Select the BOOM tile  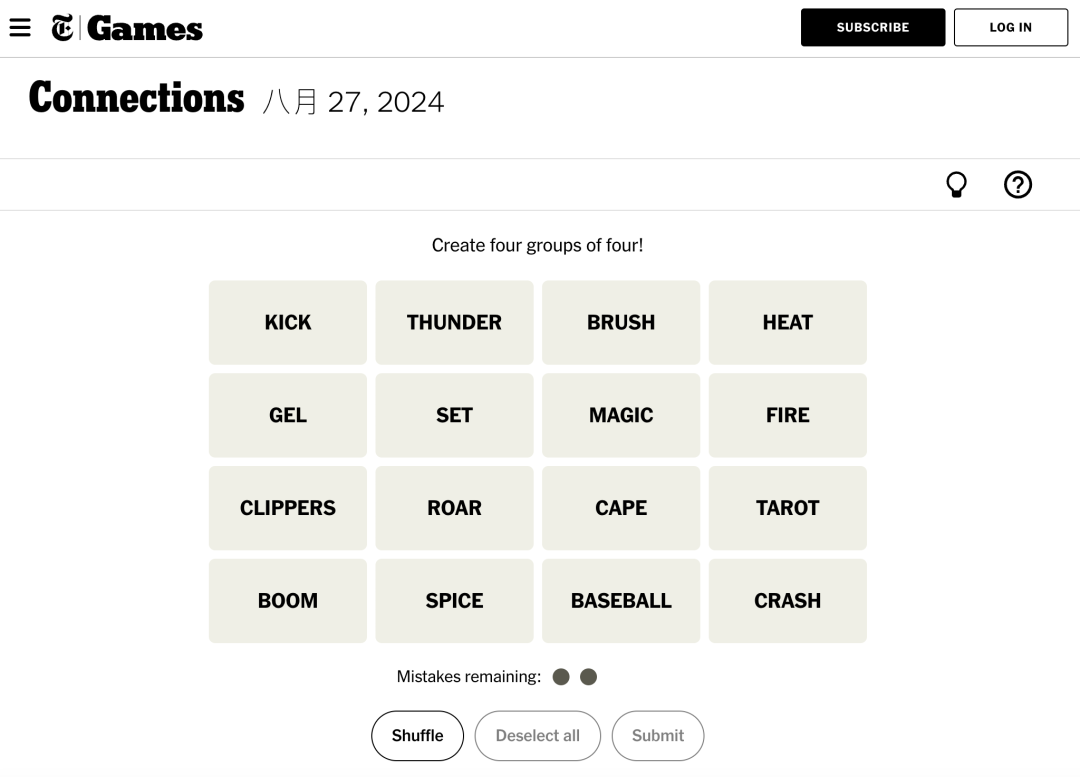tap(288, 601)
